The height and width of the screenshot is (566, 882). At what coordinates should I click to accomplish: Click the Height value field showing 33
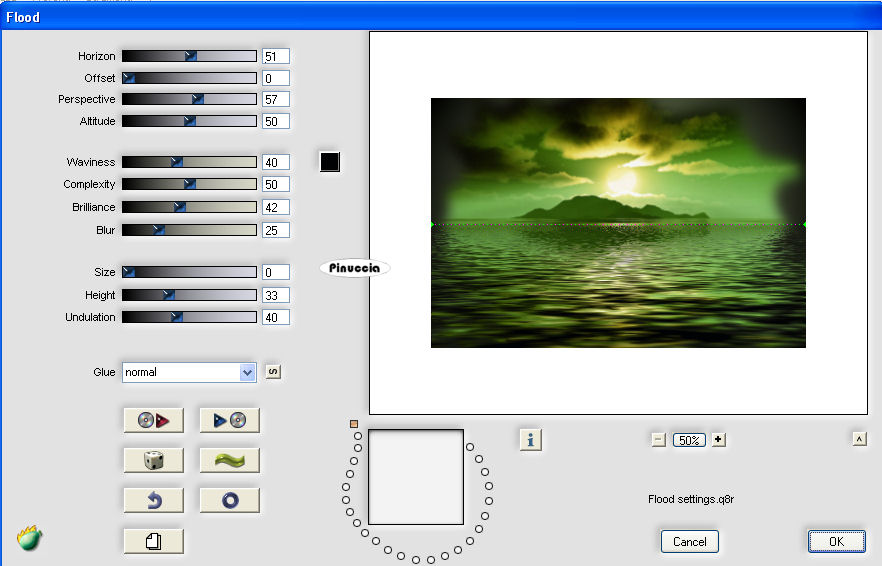(276, 295)
